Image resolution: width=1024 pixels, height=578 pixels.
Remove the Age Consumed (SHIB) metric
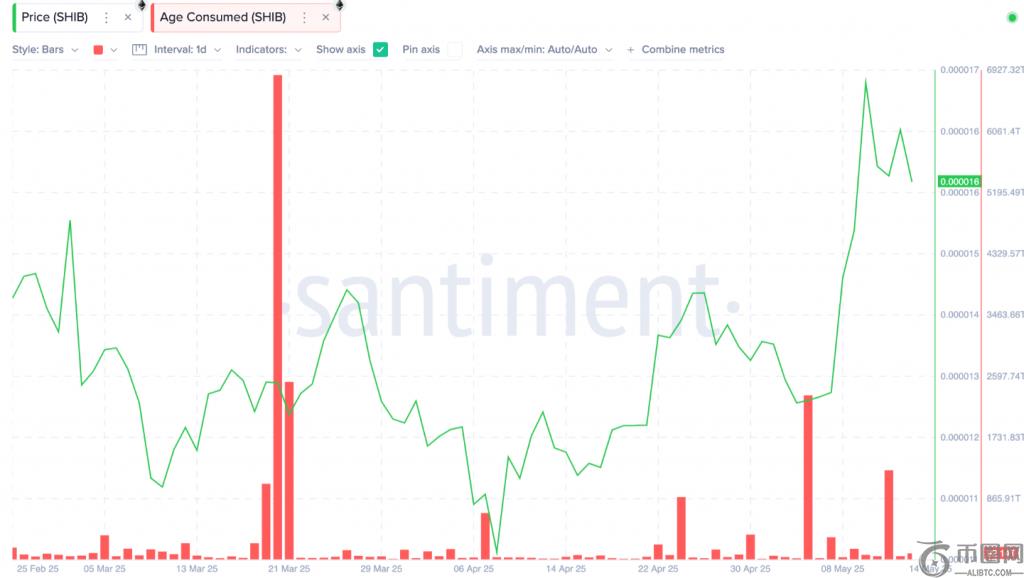[x=325, y=17]
